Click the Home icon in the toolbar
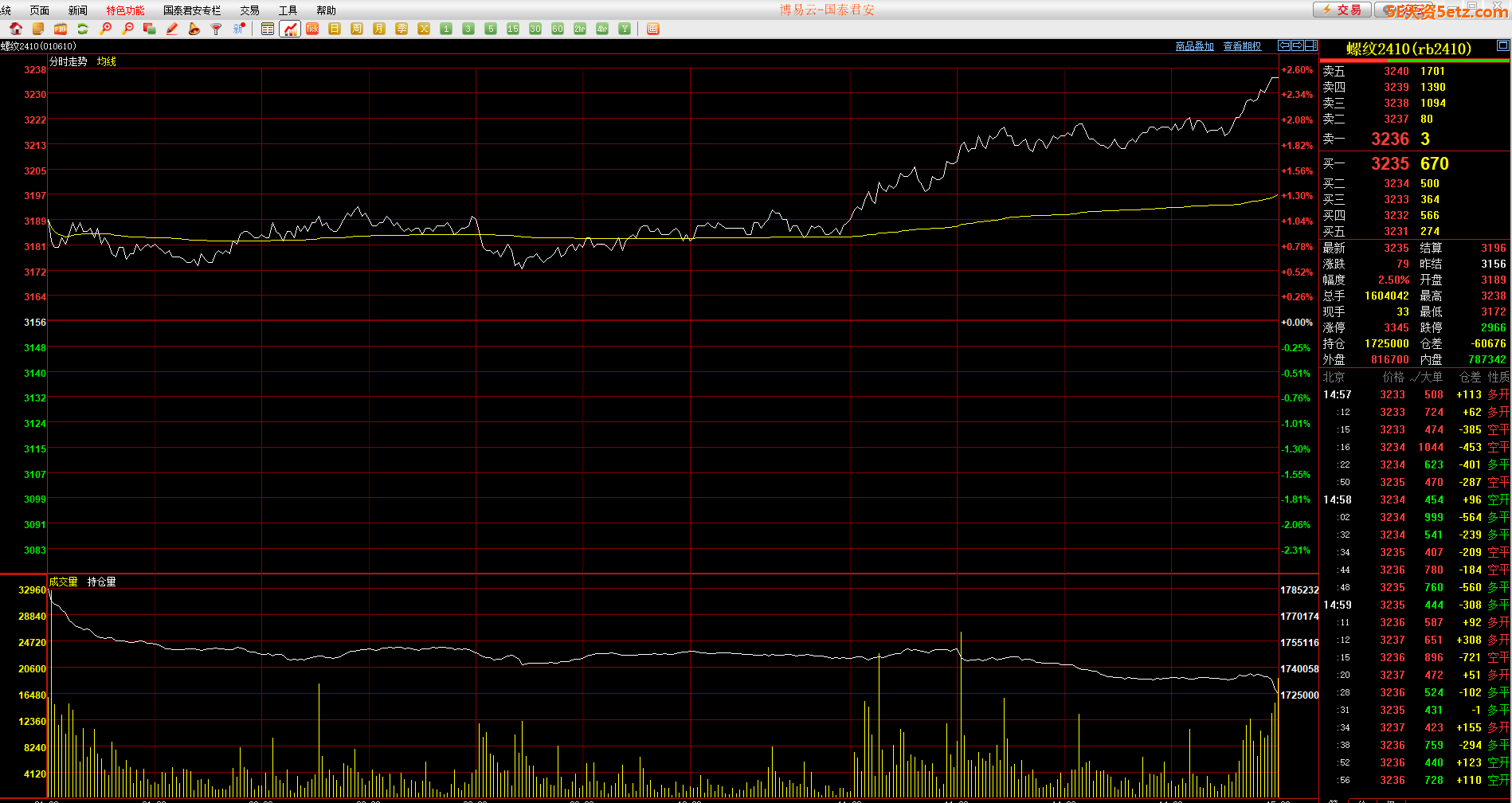The image size is (1512, 803). click(16, 29)
